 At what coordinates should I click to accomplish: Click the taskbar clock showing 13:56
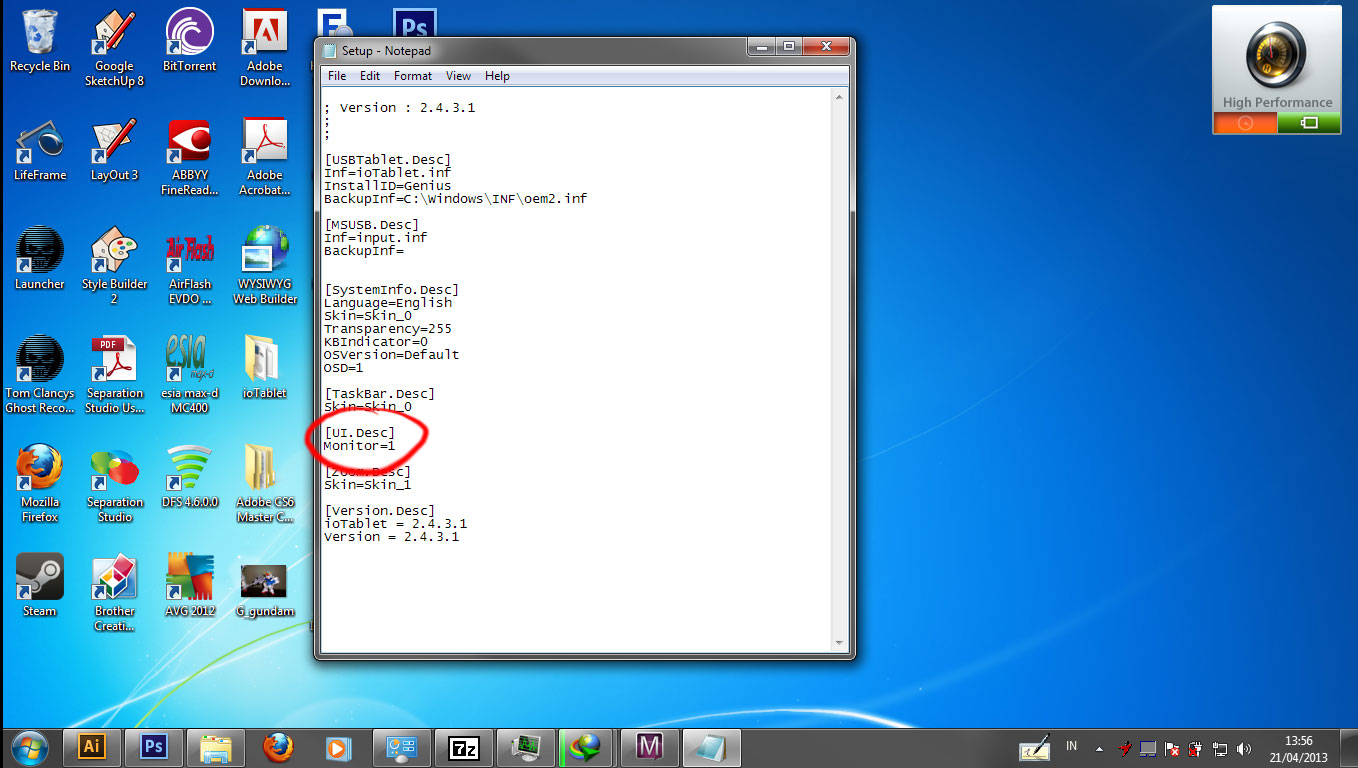click(1298, 748)
